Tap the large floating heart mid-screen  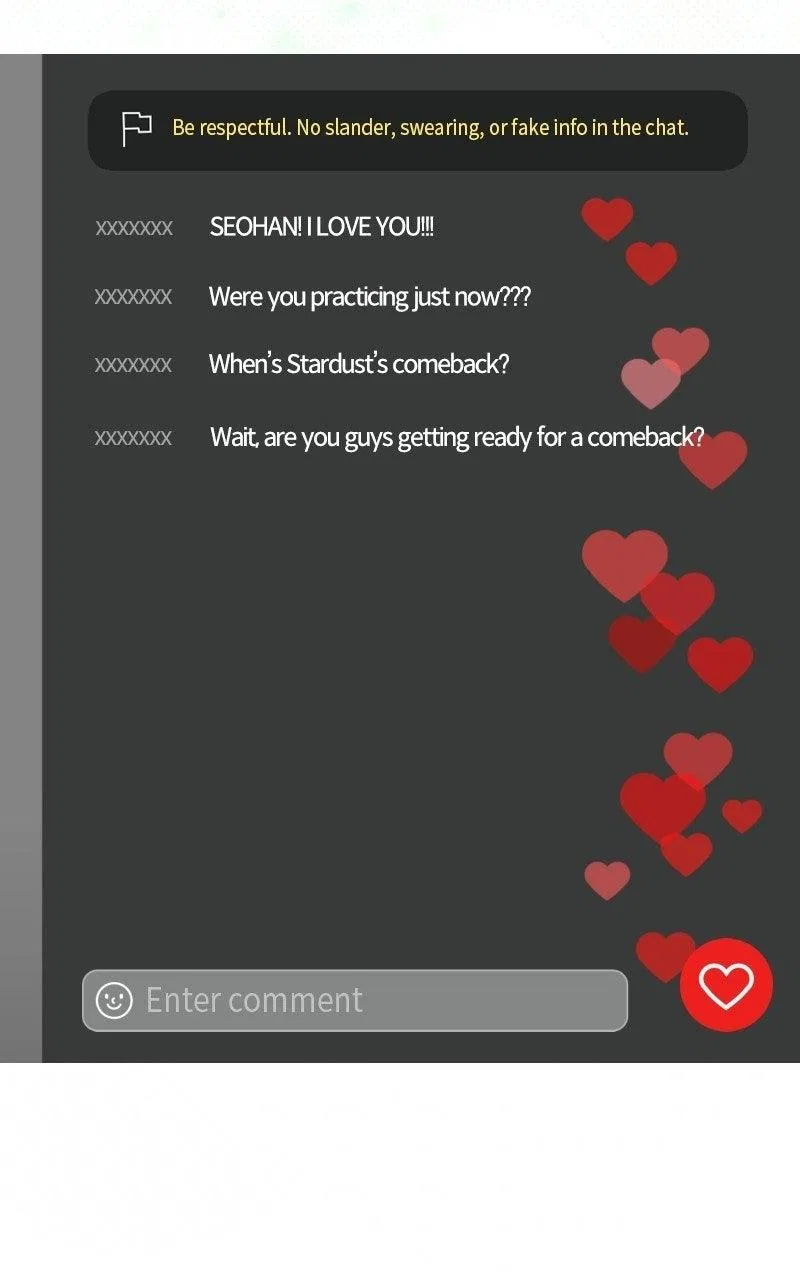[x=624, y=565]
